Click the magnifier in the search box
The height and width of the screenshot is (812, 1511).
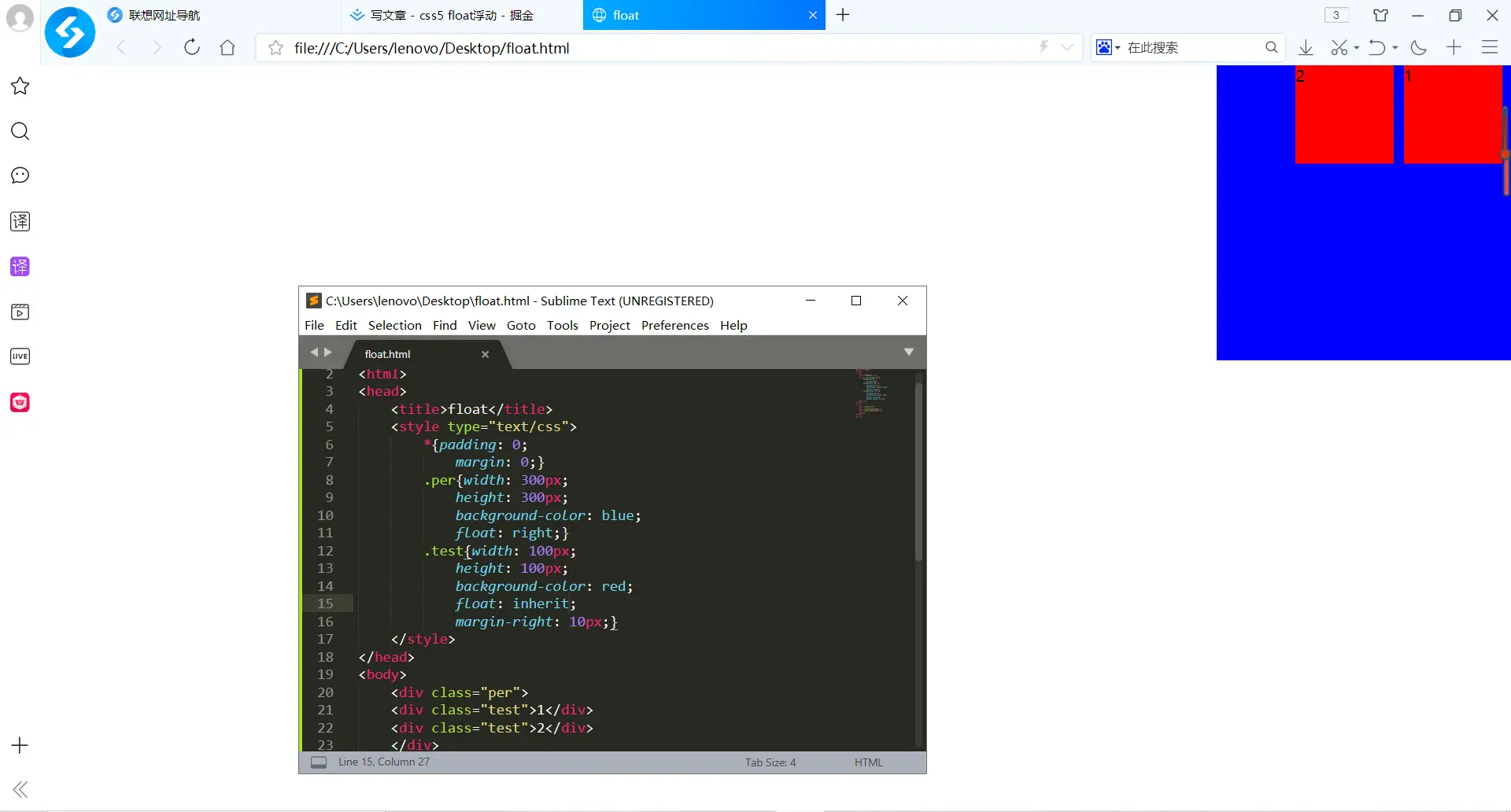(1271, 47)
